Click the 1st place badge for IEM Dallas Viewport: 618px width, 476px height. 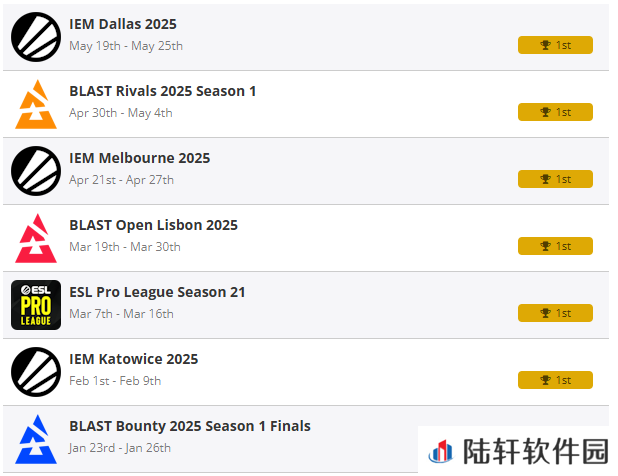click(x=555, y=45)
